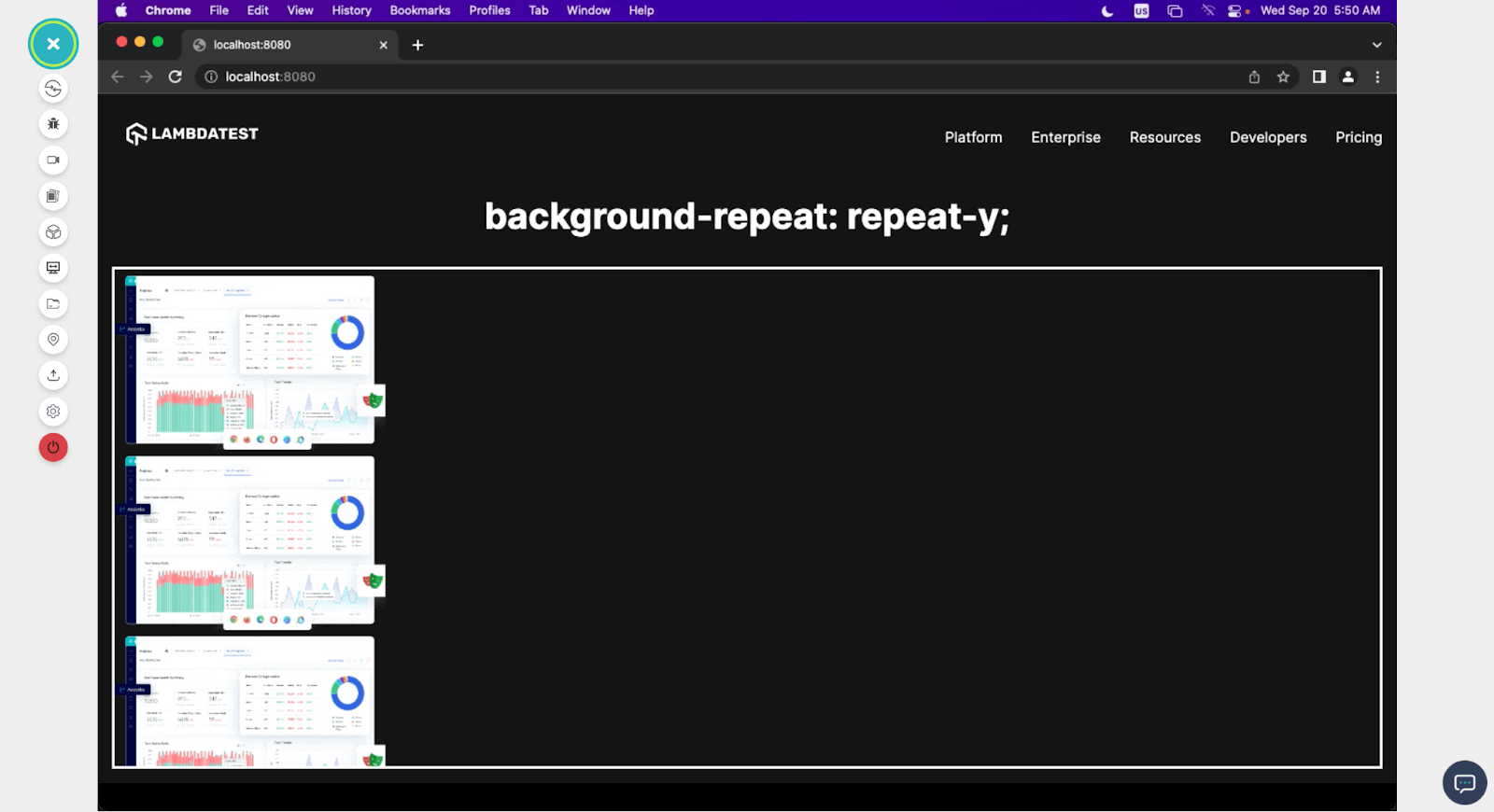End the session with the red power button
The width and height of the screenshot is (1494, 812).
click(x=53, y=448)
